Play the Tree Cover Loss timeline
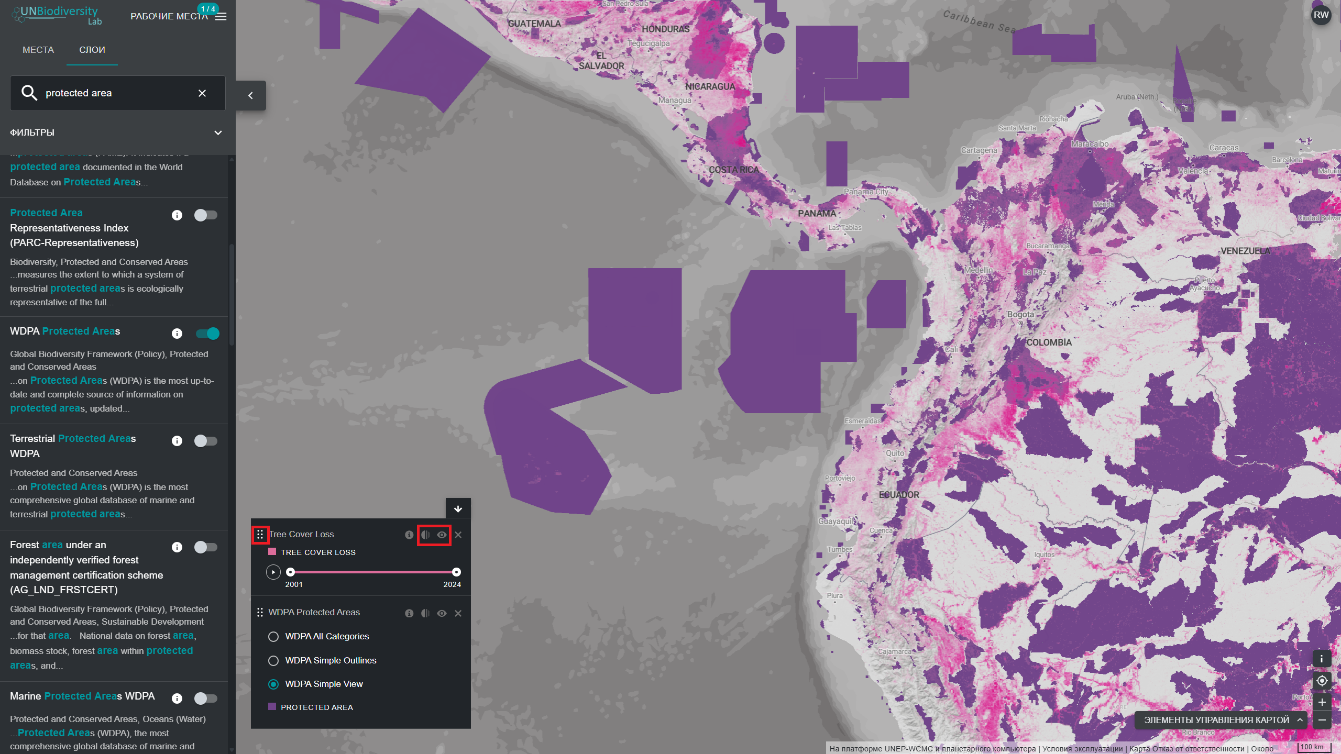This screenshot has height=754, width=1341. click(273, 572)
